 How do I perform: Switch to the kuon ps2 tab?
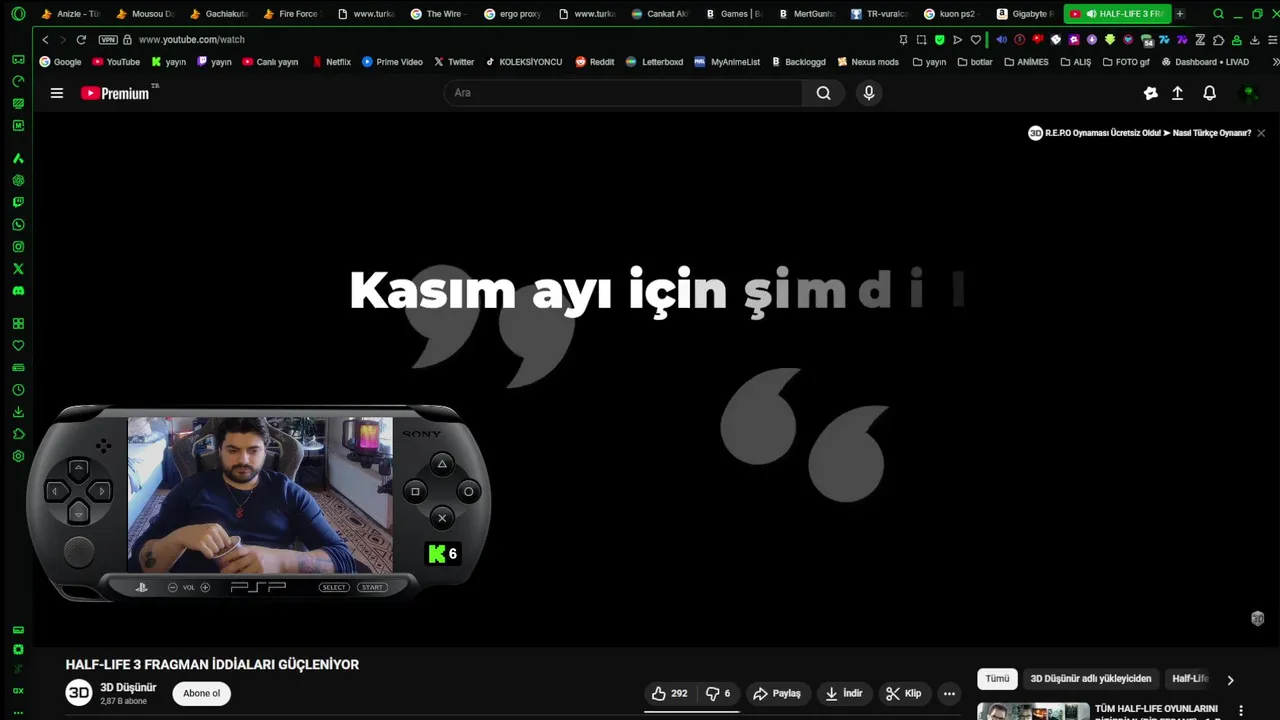952,14
